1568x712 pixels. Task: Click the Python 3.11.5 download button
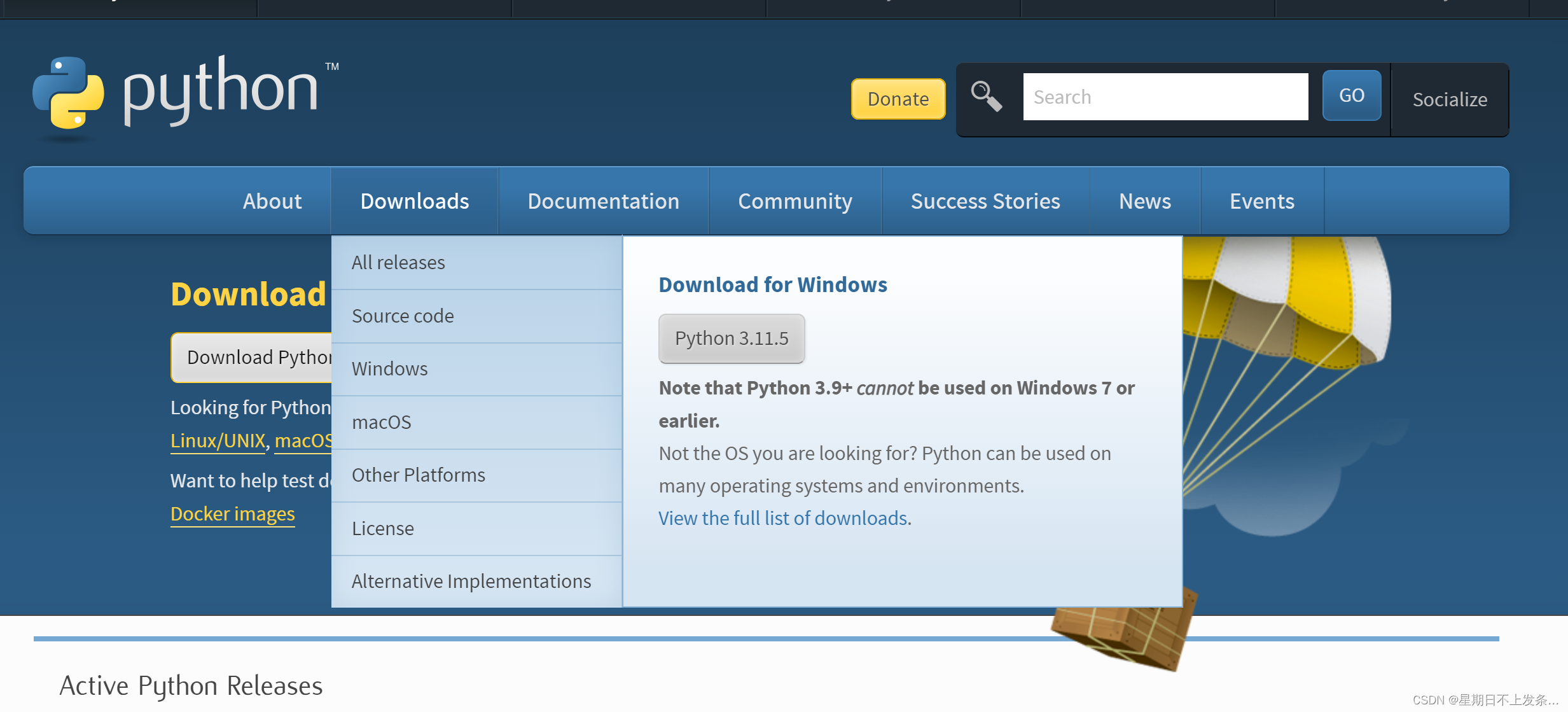coord(732,339)
